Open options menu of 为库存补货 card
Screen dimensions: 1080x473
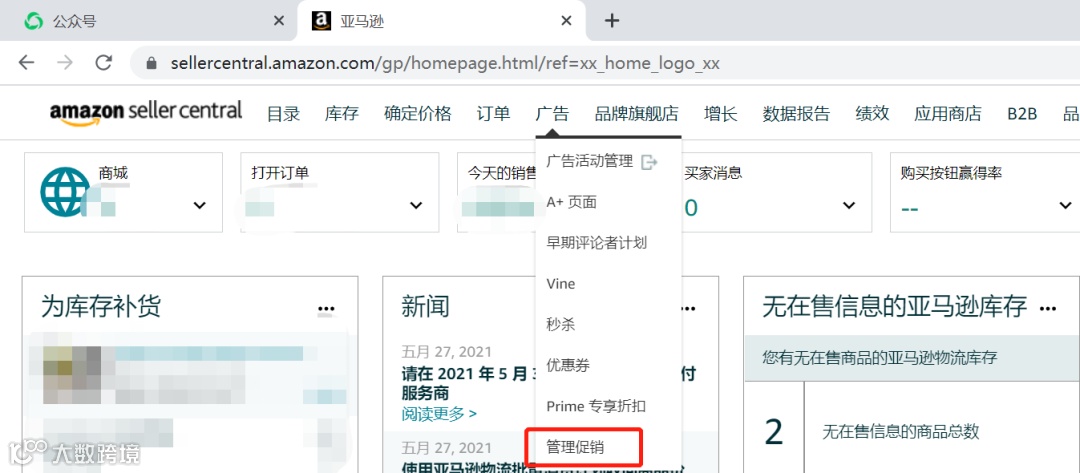[326, 309]
